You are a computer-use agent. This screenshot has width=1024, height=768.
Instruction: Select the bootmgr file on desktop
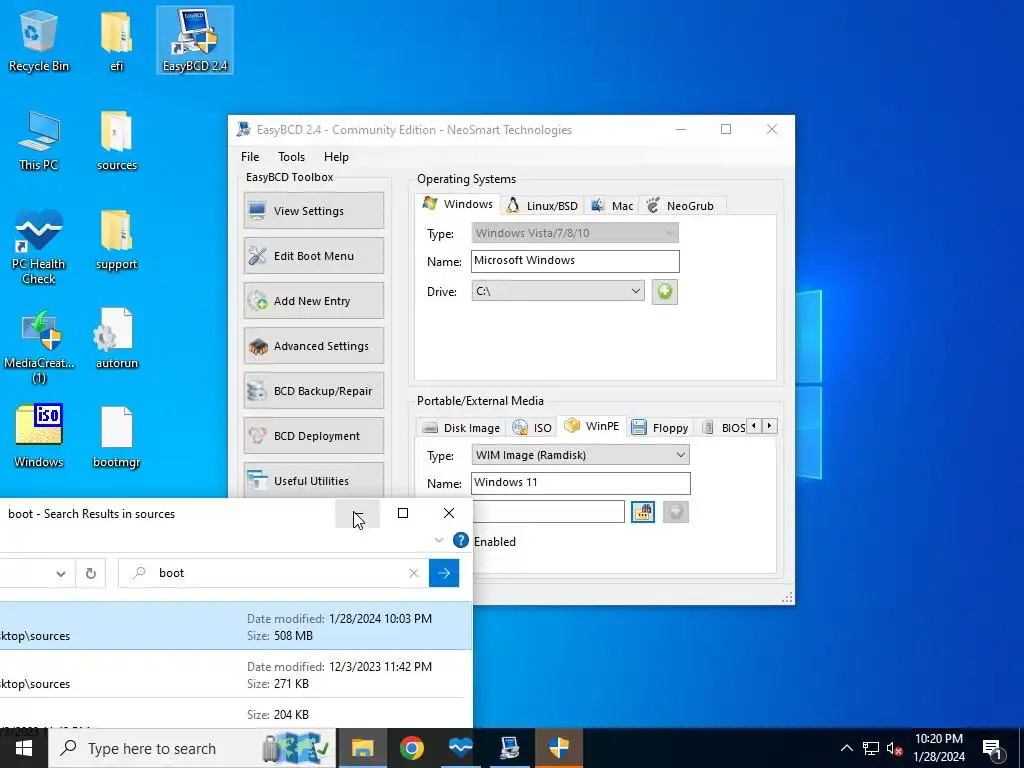point(116,436)
